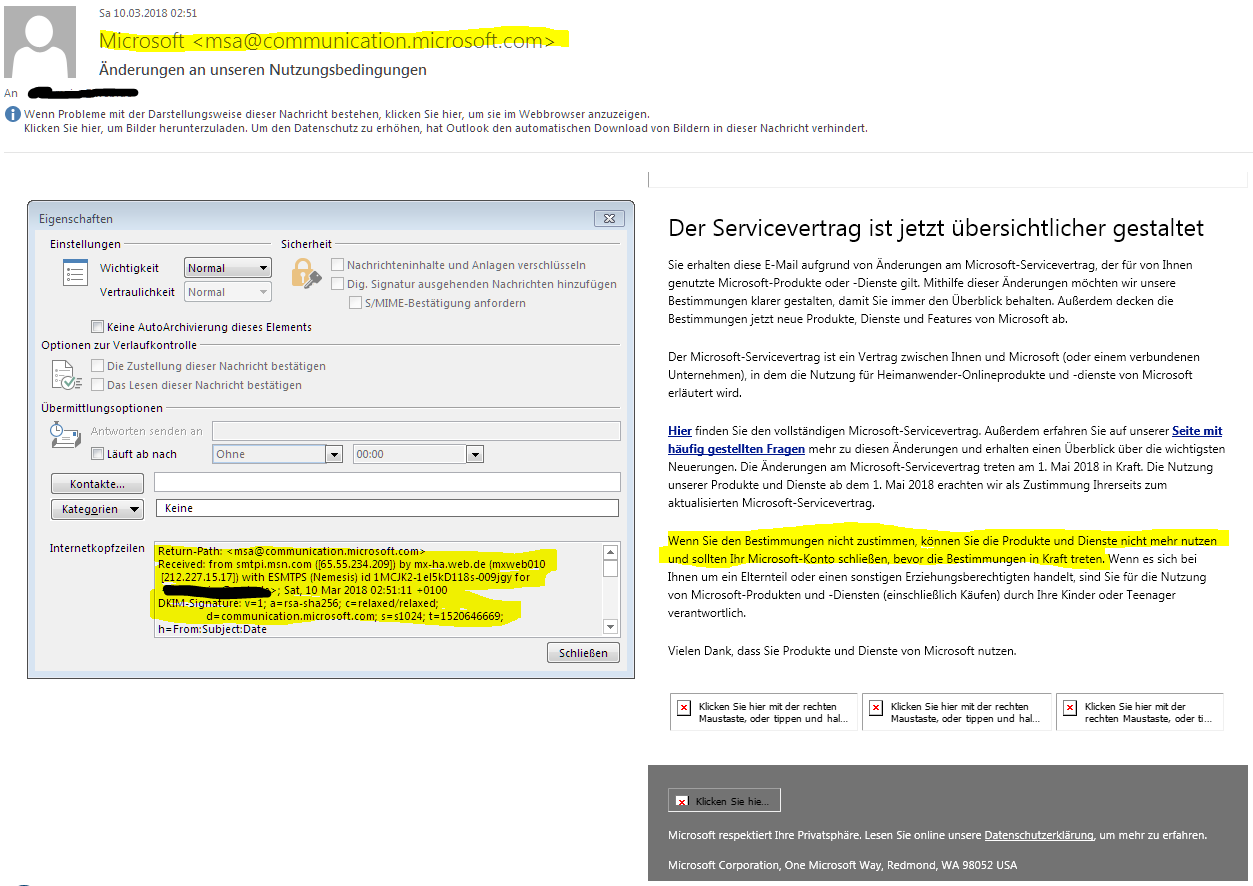Toggle Dig. Signatur ausgehenden Nachrichten hinzufügen
This screenshot has height=886, width=1253.
coord(338,284)
